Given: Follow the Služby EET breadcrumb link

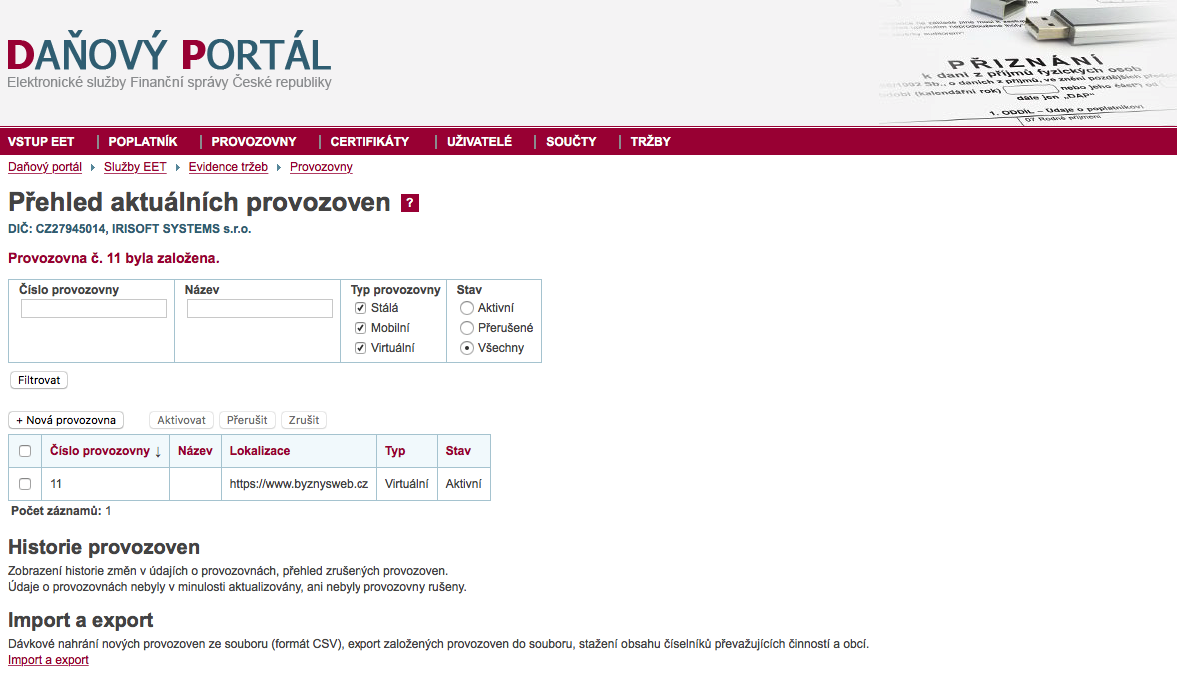Looking at the screenshot, I should point(135,167).
